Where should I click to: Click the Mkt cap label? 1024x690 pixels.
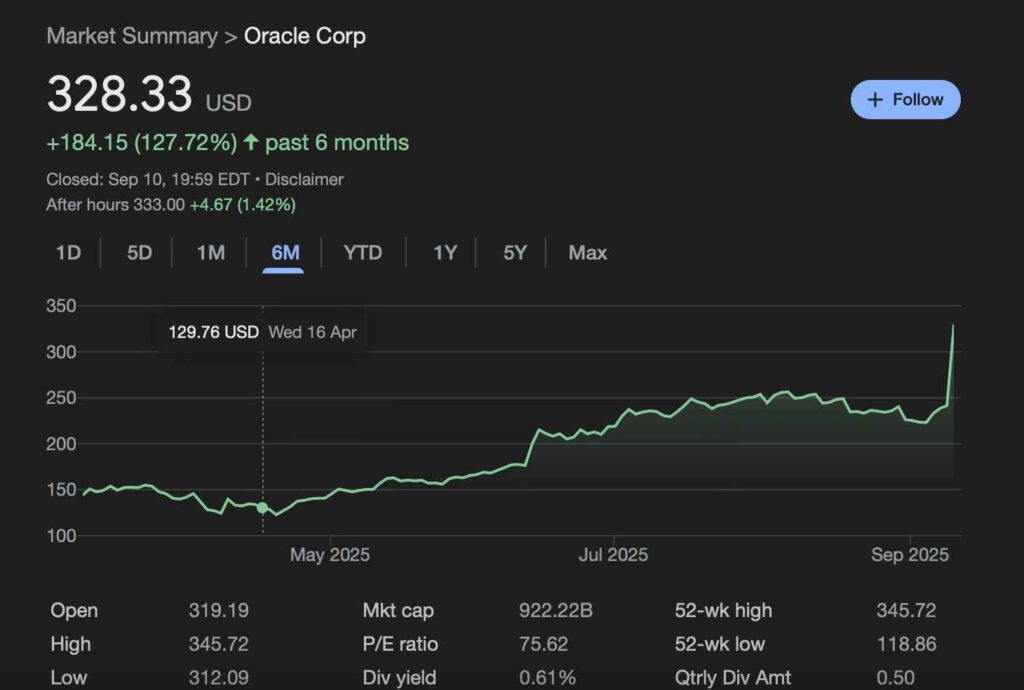point(398,610)
